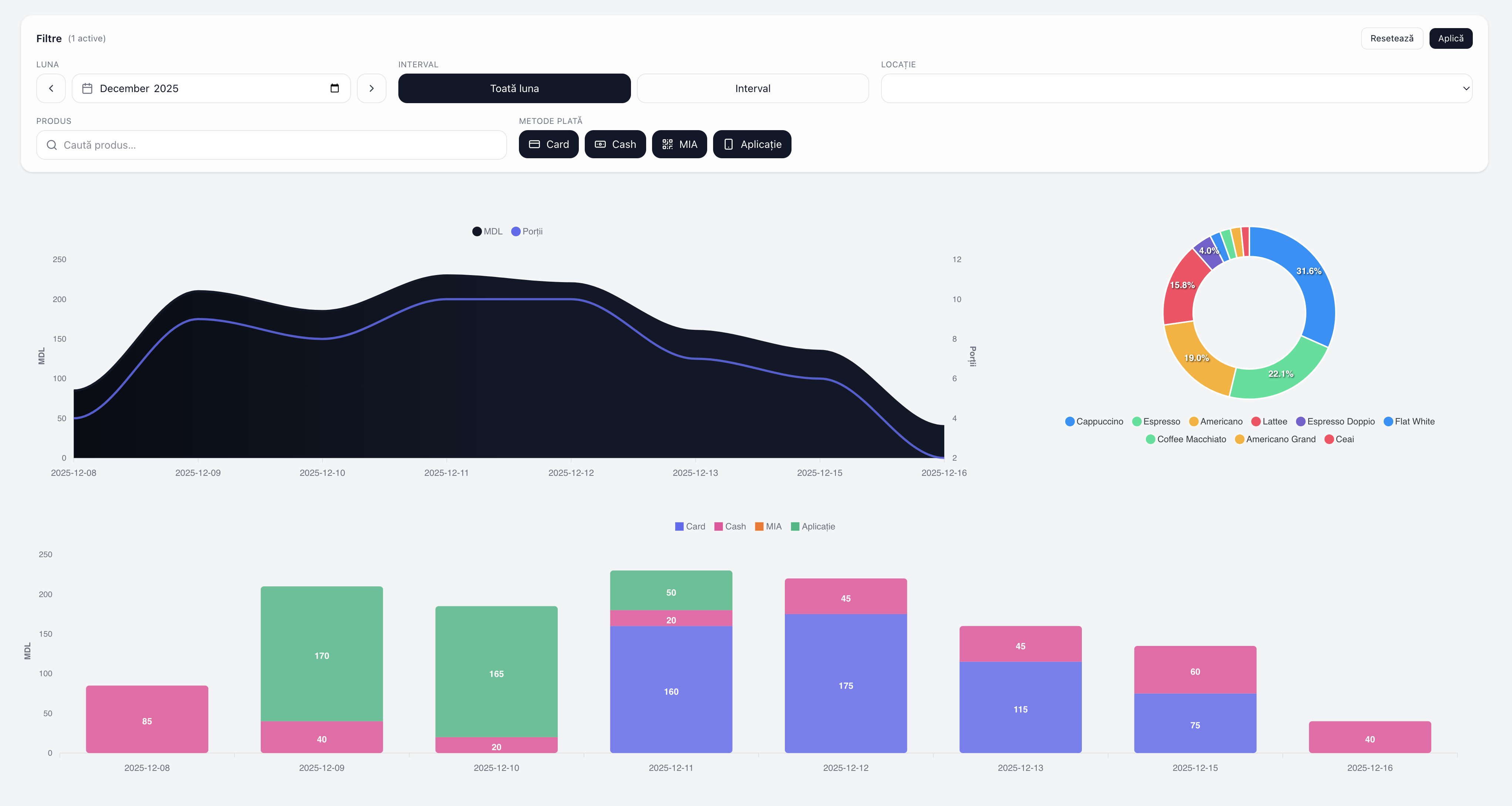Open the date picker calendar icon
This screenshot has width=1512, height=806.
point(335,89)
